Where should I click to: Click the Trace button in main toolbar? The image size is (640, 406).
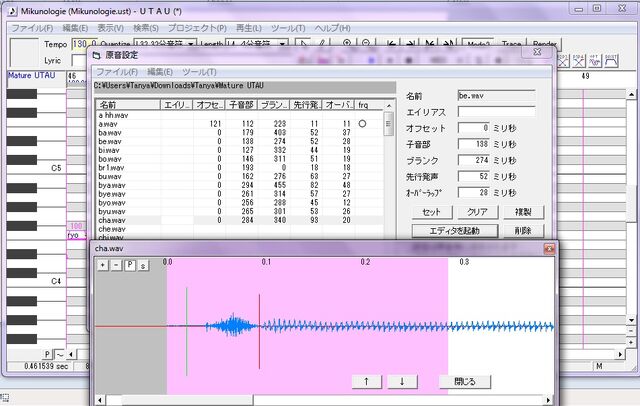pos(511,44)
